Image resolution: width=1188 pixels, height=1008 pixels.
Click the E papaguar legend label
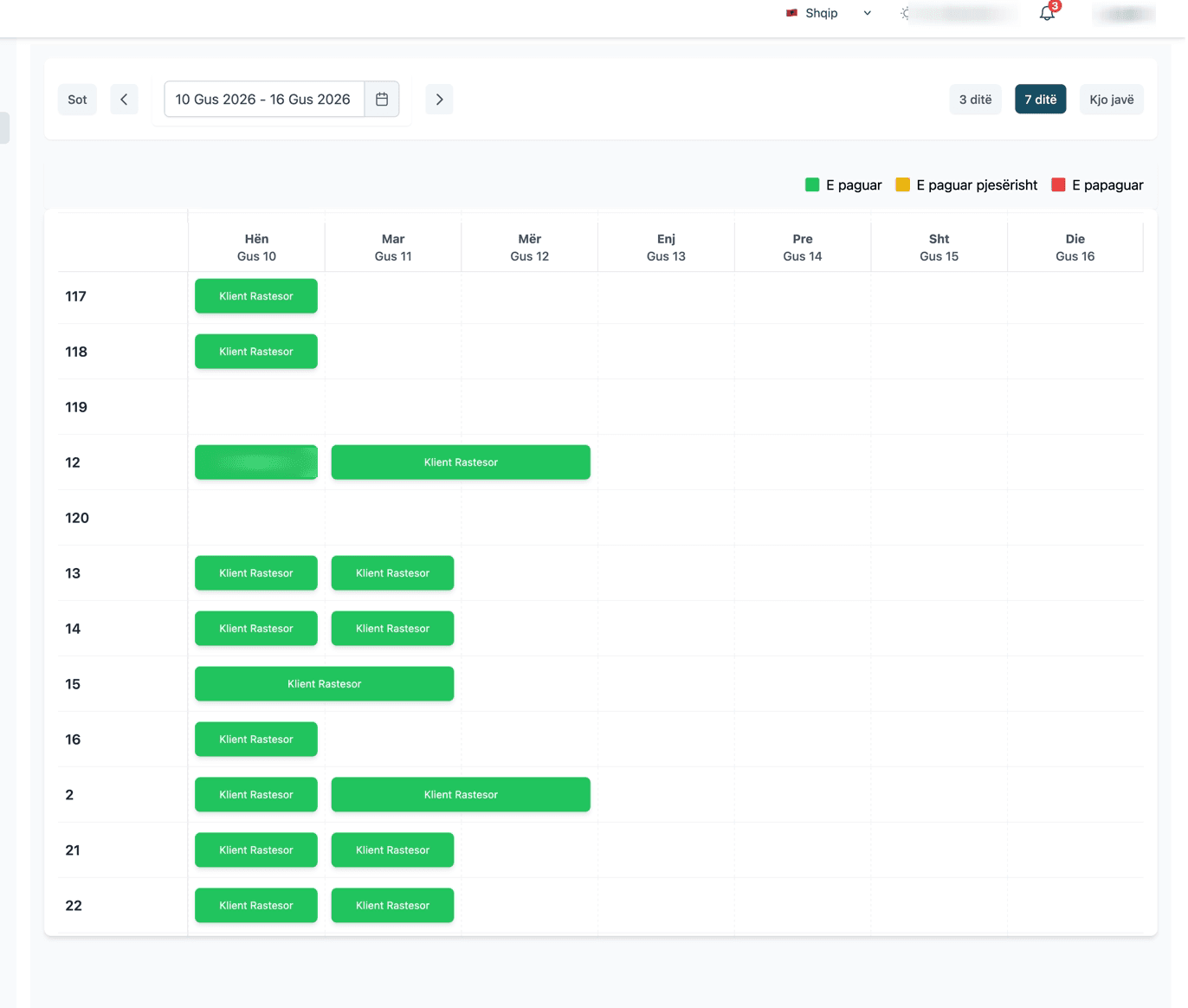pos(1107,185)
